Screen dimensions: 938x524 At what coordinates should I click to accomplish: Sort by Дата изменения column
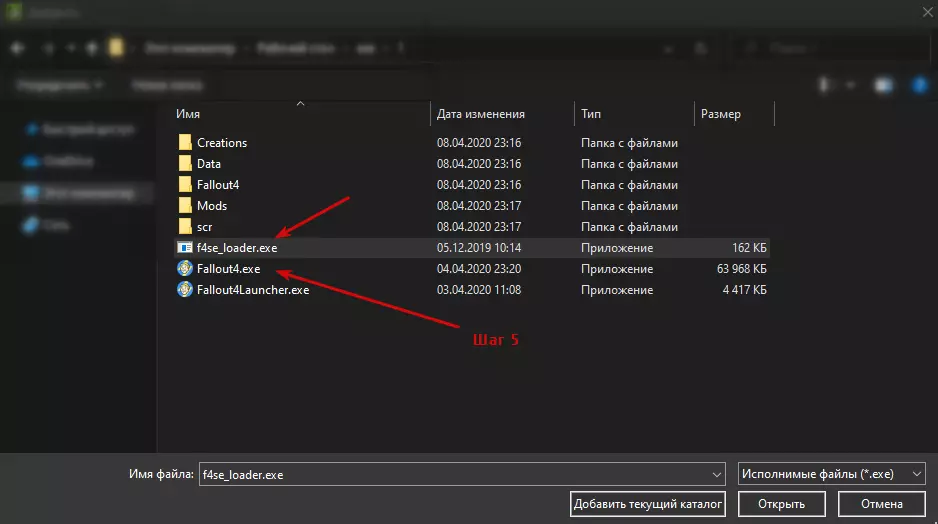click(480, 114)
